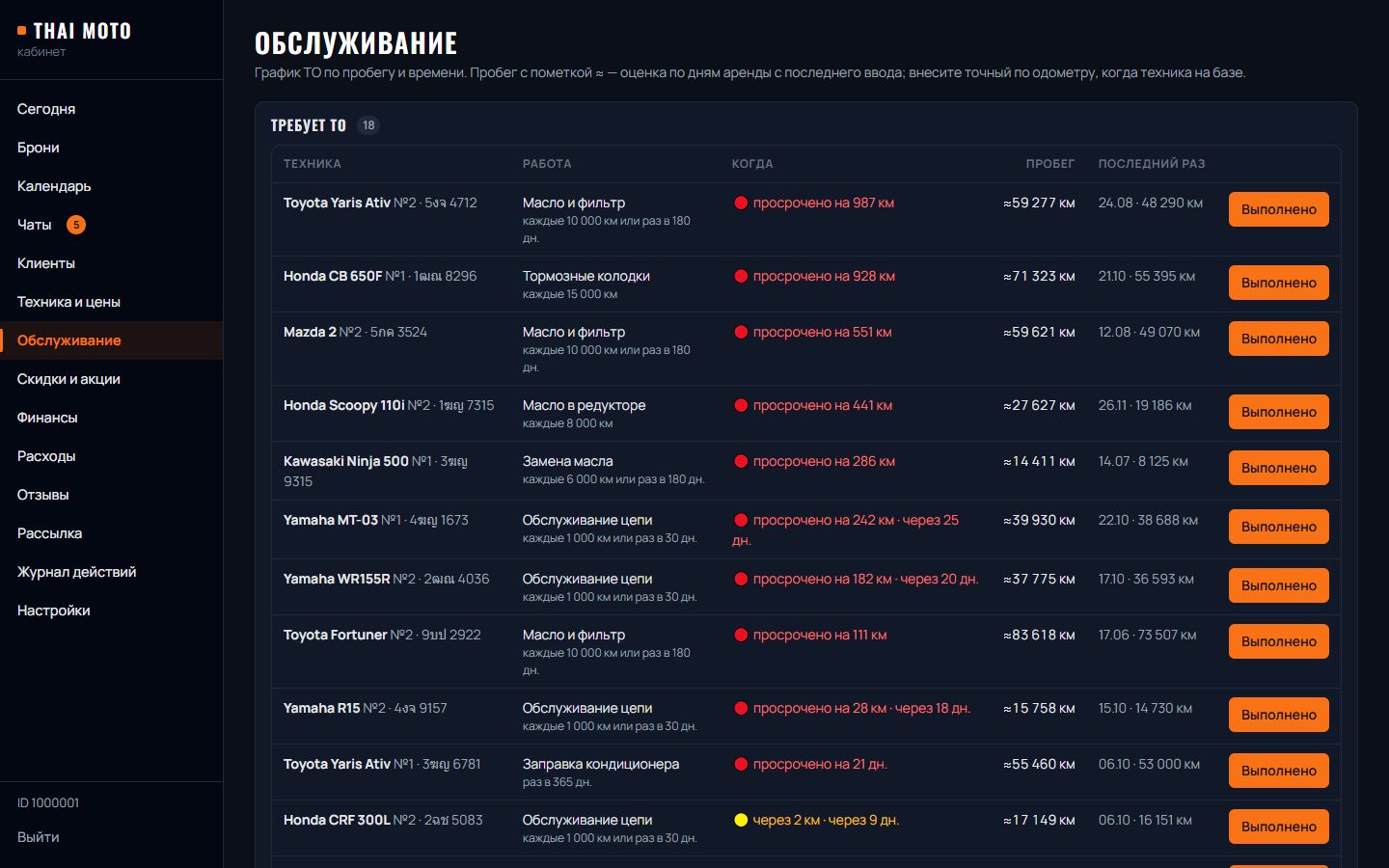Mark Honda Scoopy 110i gearbox oil Выполнено
The image size is (1389, 868).
1278,412
